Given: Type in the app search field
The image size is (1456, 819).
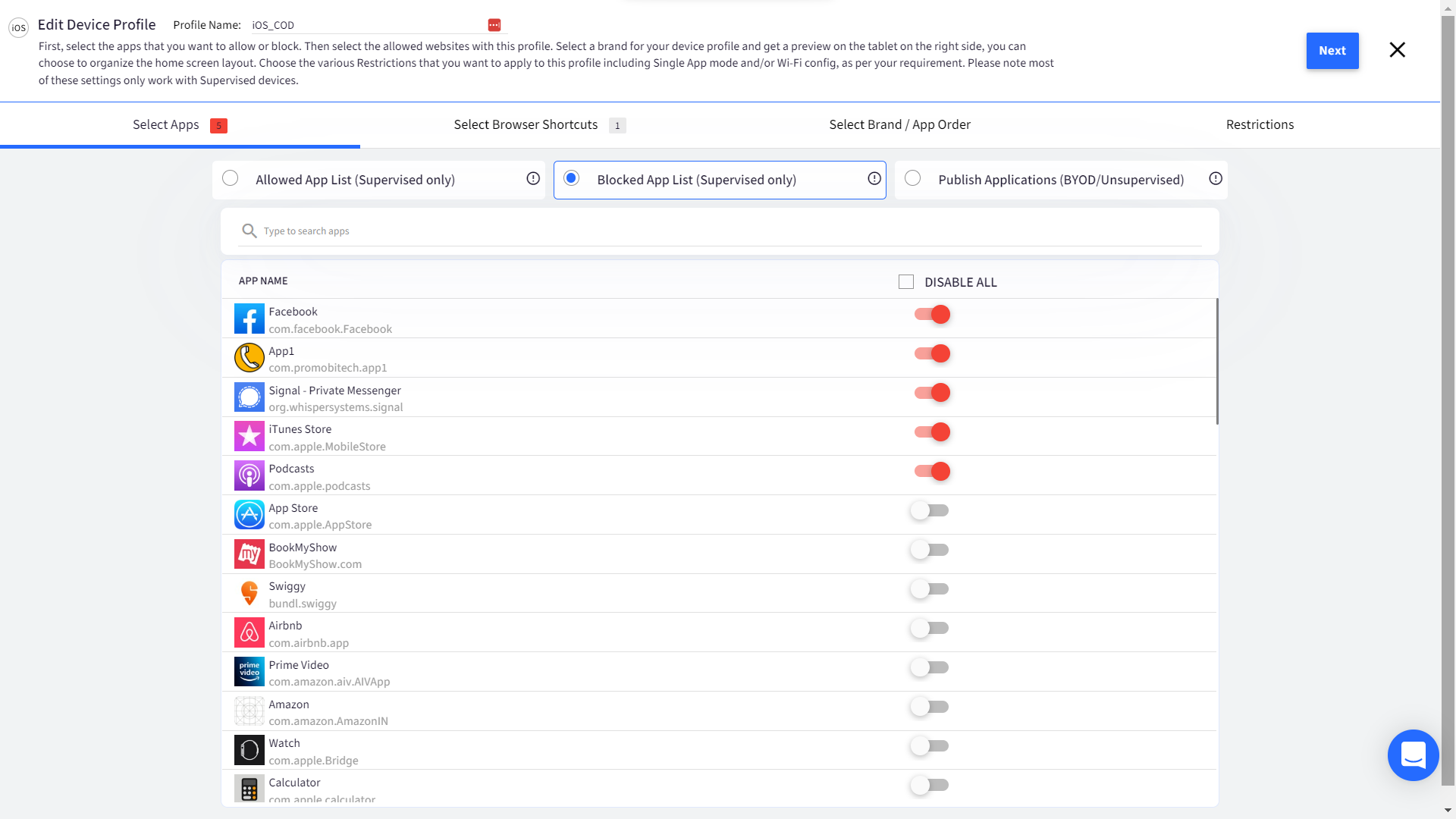Looking at the screenshot, I should tap(531, 231).
